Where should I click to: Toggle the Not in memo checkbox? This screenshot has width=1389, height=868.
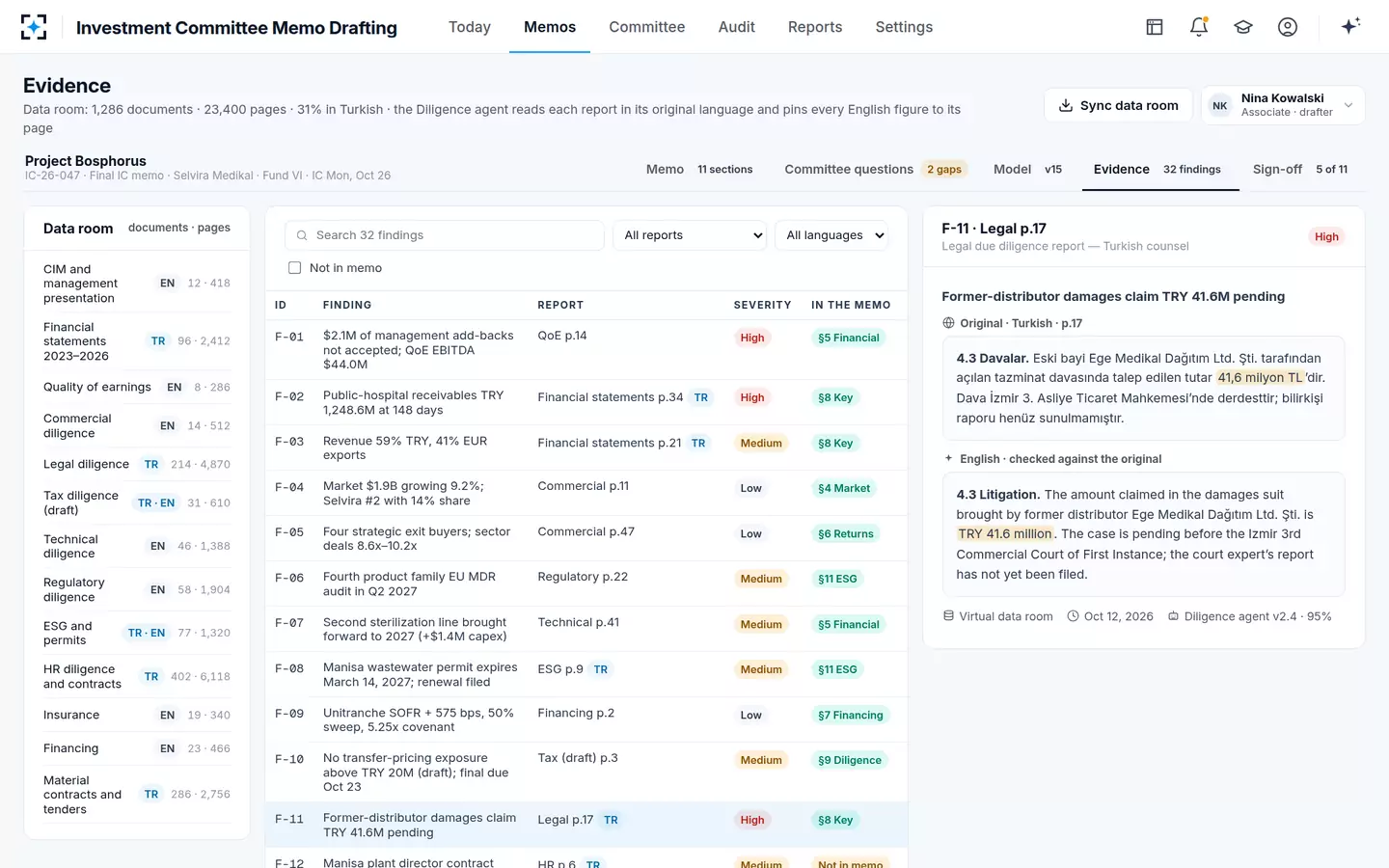tap(294, 267)
